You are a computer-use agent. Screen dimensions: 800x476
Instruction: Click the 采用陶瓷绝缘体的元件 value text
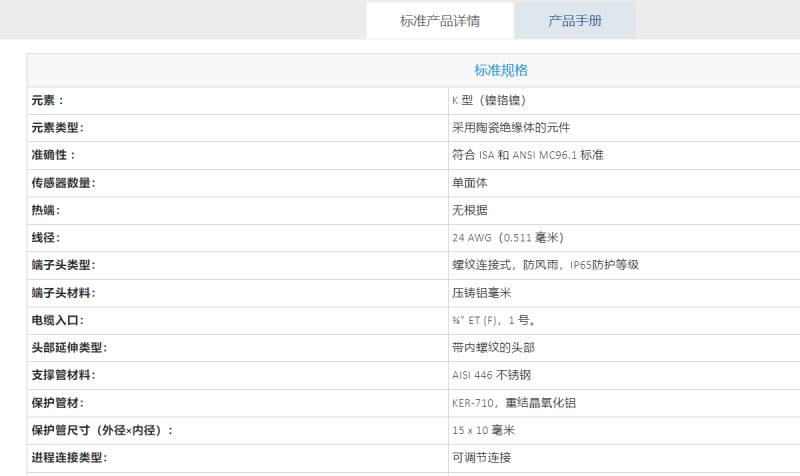(511, 128)
